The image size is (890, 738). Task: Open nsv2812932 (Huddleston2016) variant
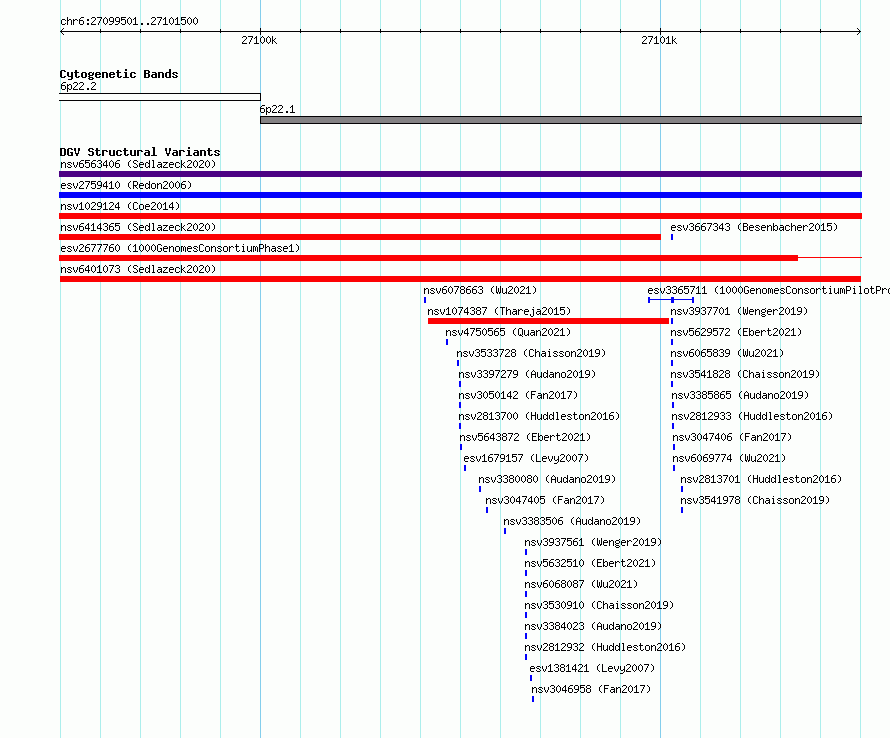(x=605, y=647)
